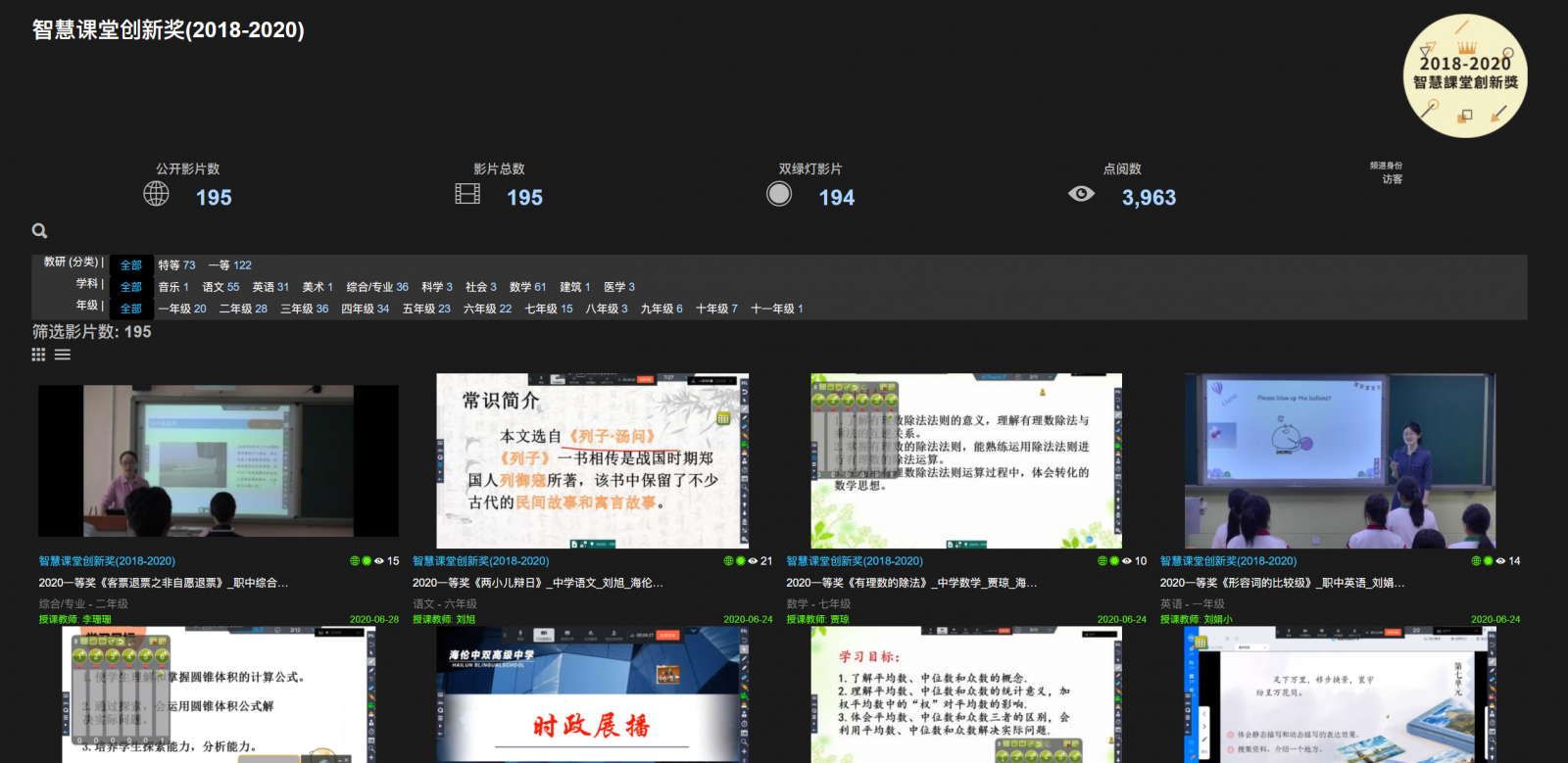Viewport: 1568px width, 763px height.
Task: Open the 两小儿辩日 video title link
Action: 537,583
